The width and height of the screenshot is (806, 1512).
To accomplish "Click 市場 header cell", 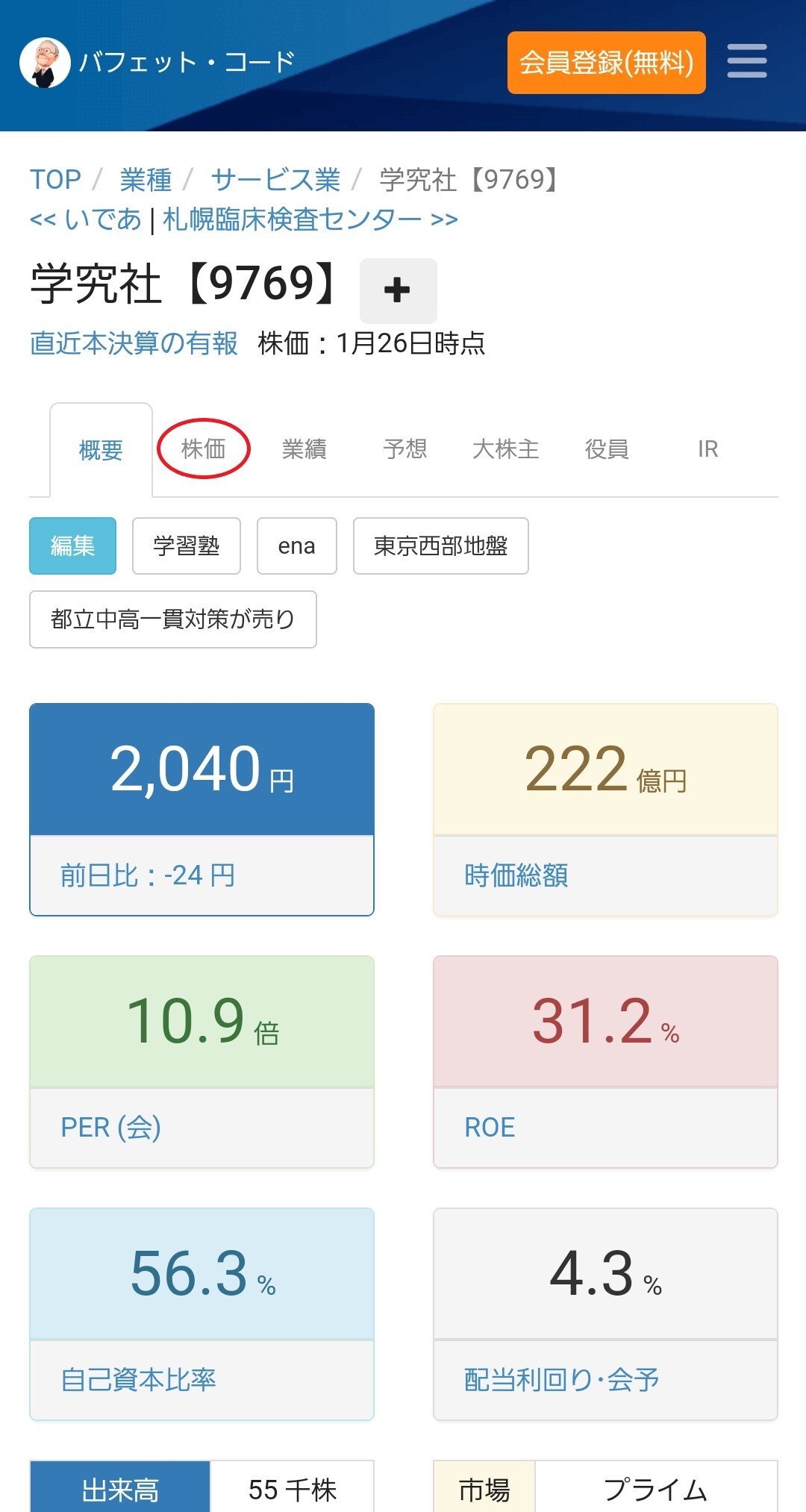I will (x=484, y=1487).
